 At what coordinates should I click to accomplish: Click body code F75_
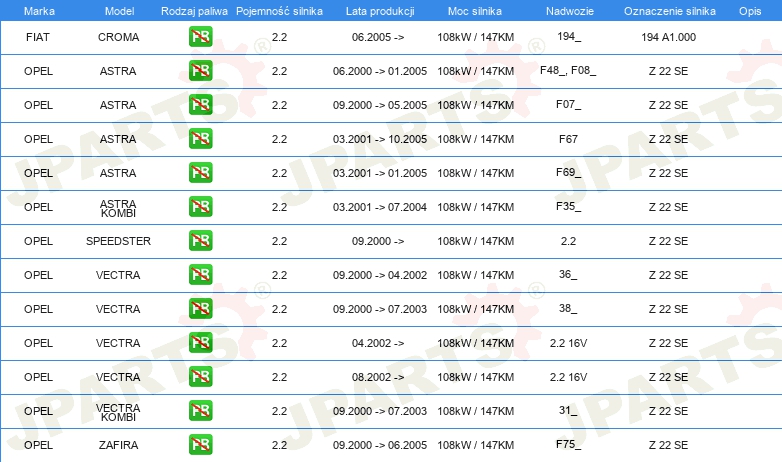[569, 444]
